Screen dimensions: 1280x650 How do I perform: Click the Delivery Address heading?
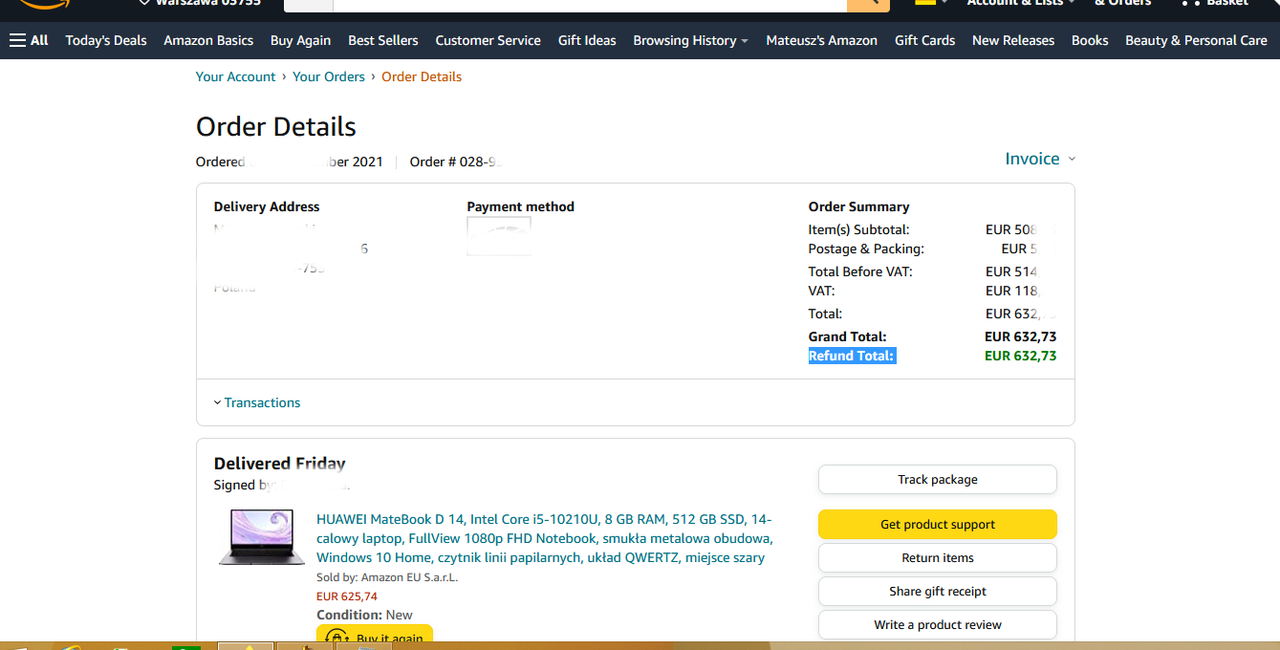[x=267, y=206]
